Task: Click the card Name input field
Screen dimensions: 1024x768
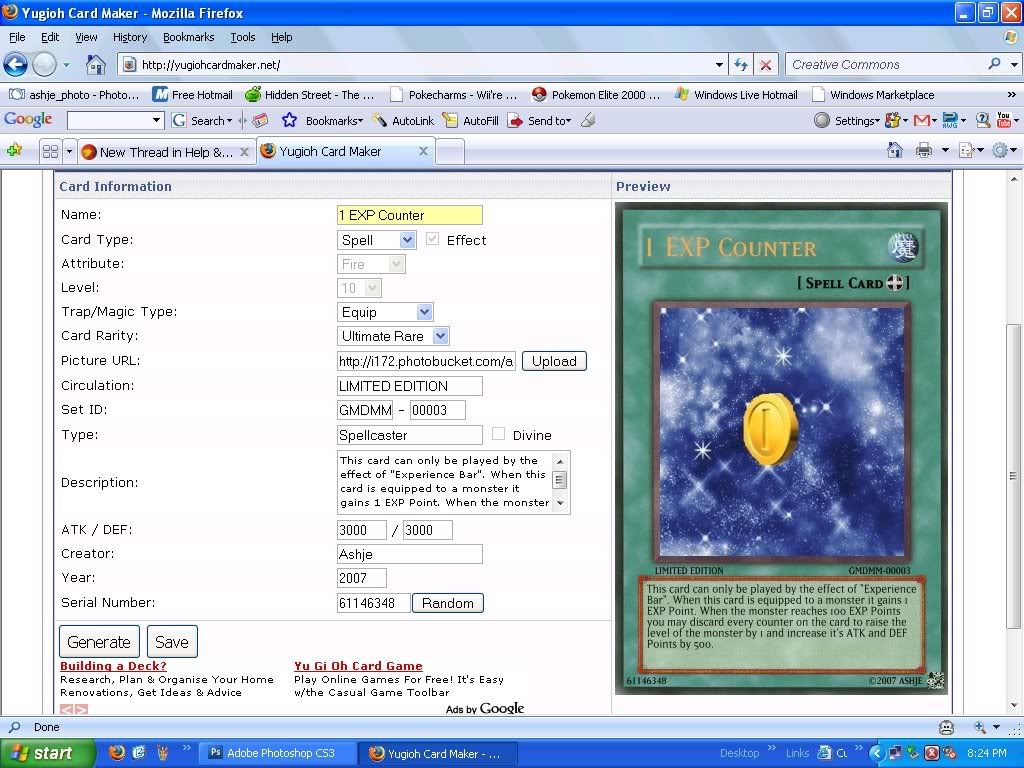Action: point(410,215)
